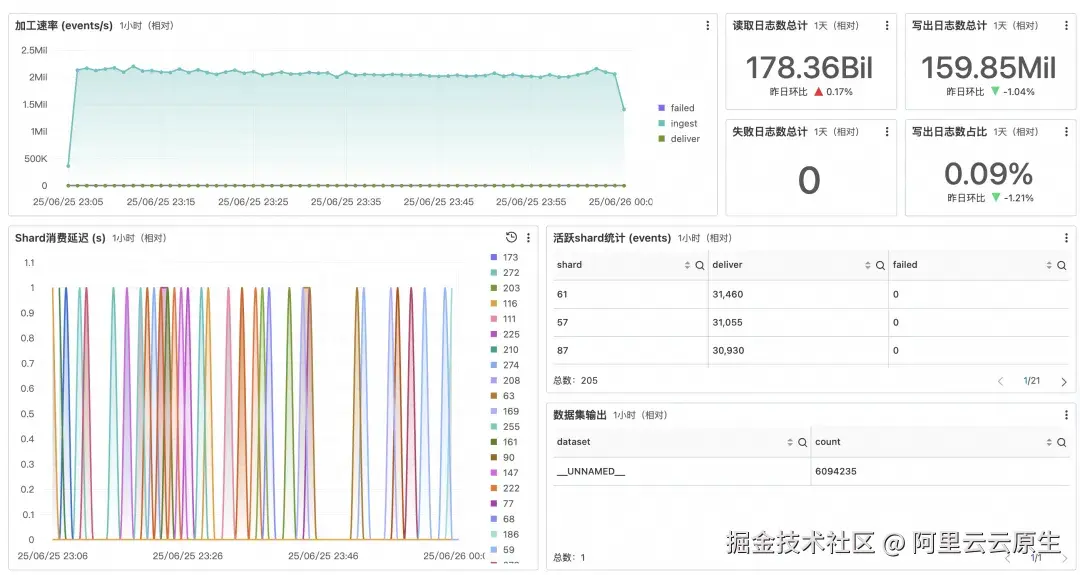Toggle shard 186 in delay legend

505,534
